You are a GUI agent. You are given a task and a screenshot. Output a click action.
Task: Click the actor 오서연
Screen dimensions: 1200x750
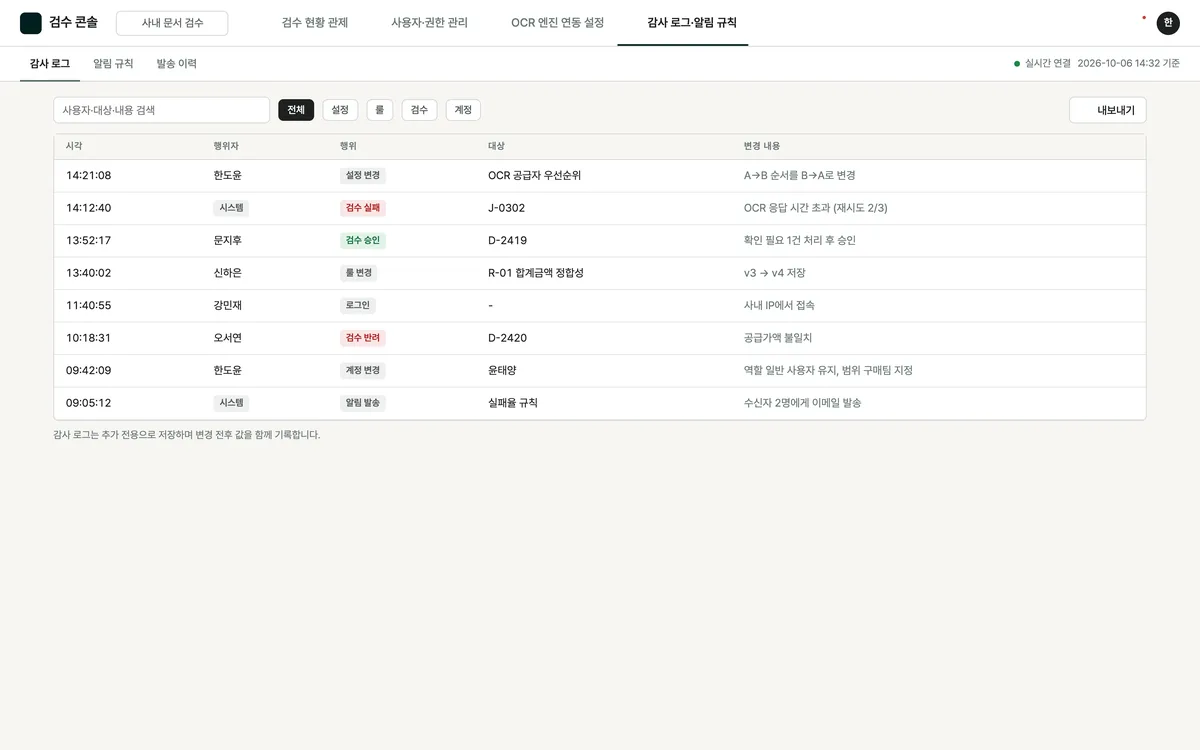coord(227,338)
